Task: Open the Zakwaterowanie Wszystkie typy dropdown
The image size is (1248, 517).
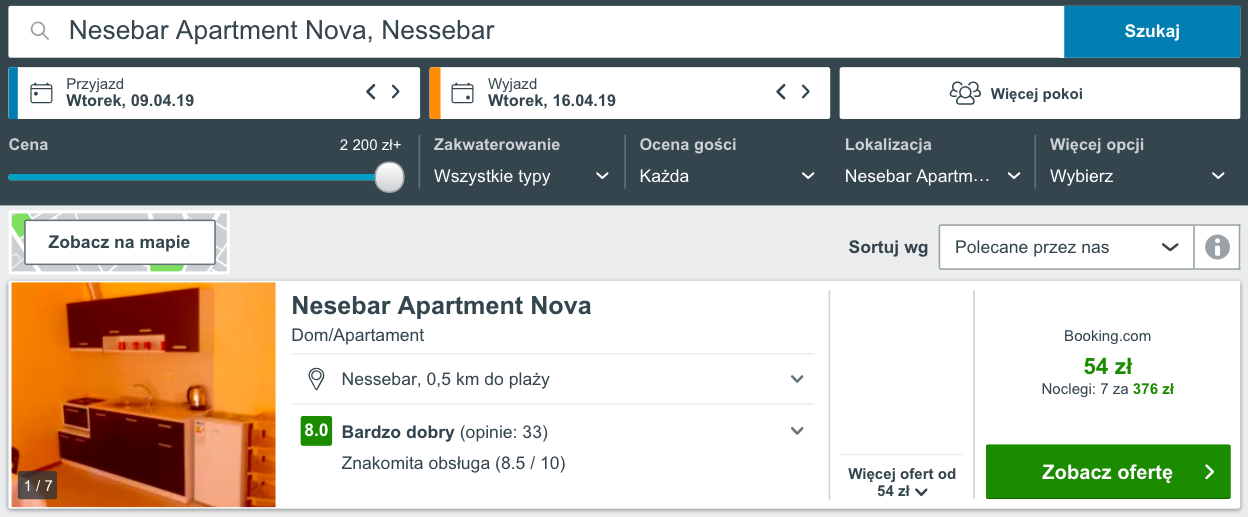Action: (521, 176)
